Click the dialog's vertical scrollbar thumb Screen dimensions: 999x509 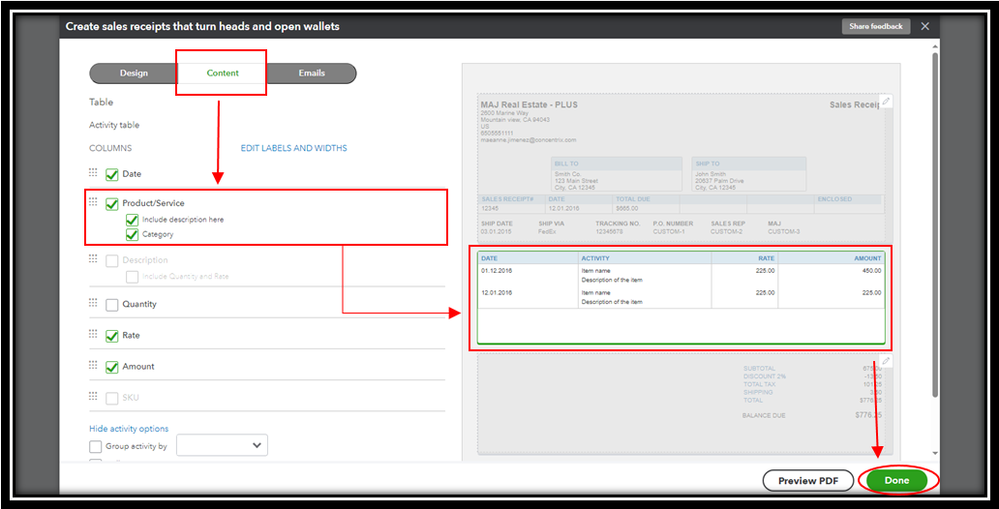click(x=935, y=223)
